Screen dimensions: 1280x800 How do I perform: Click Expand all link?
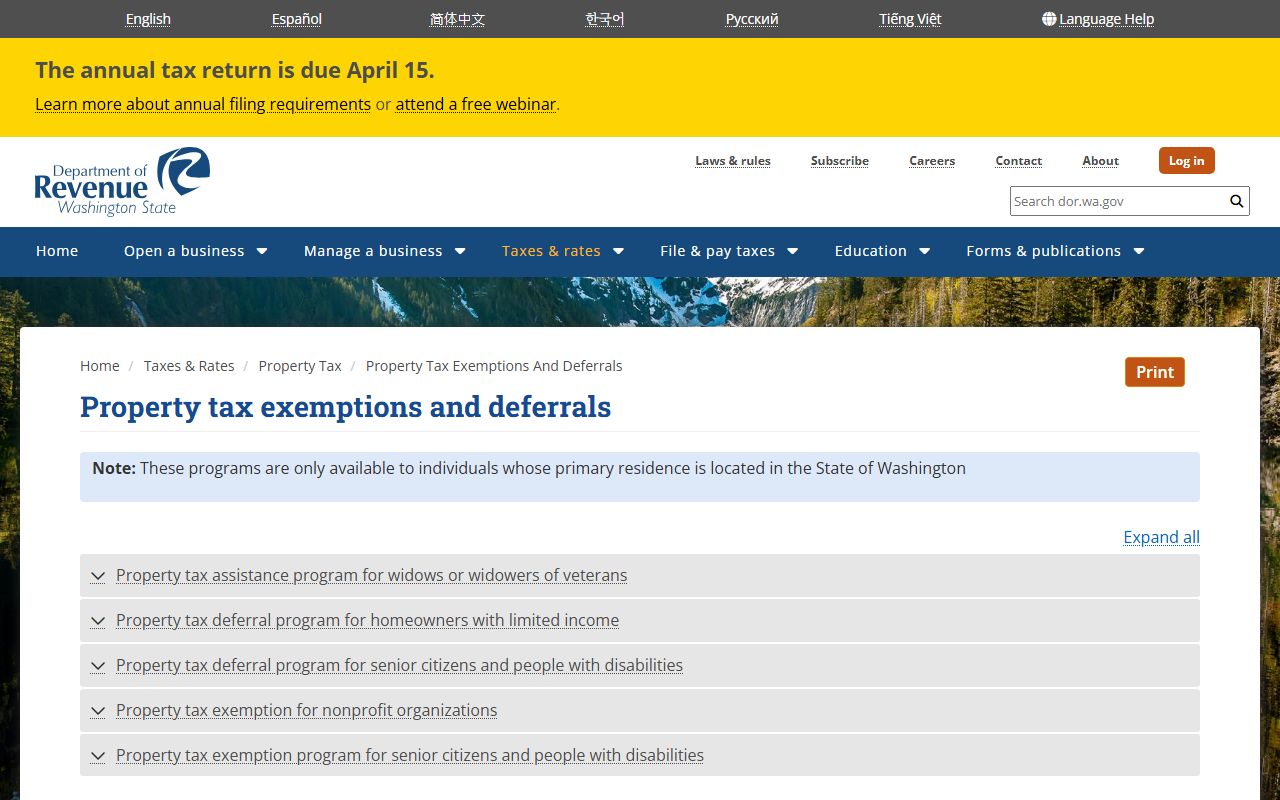(x=1161, y=537)
